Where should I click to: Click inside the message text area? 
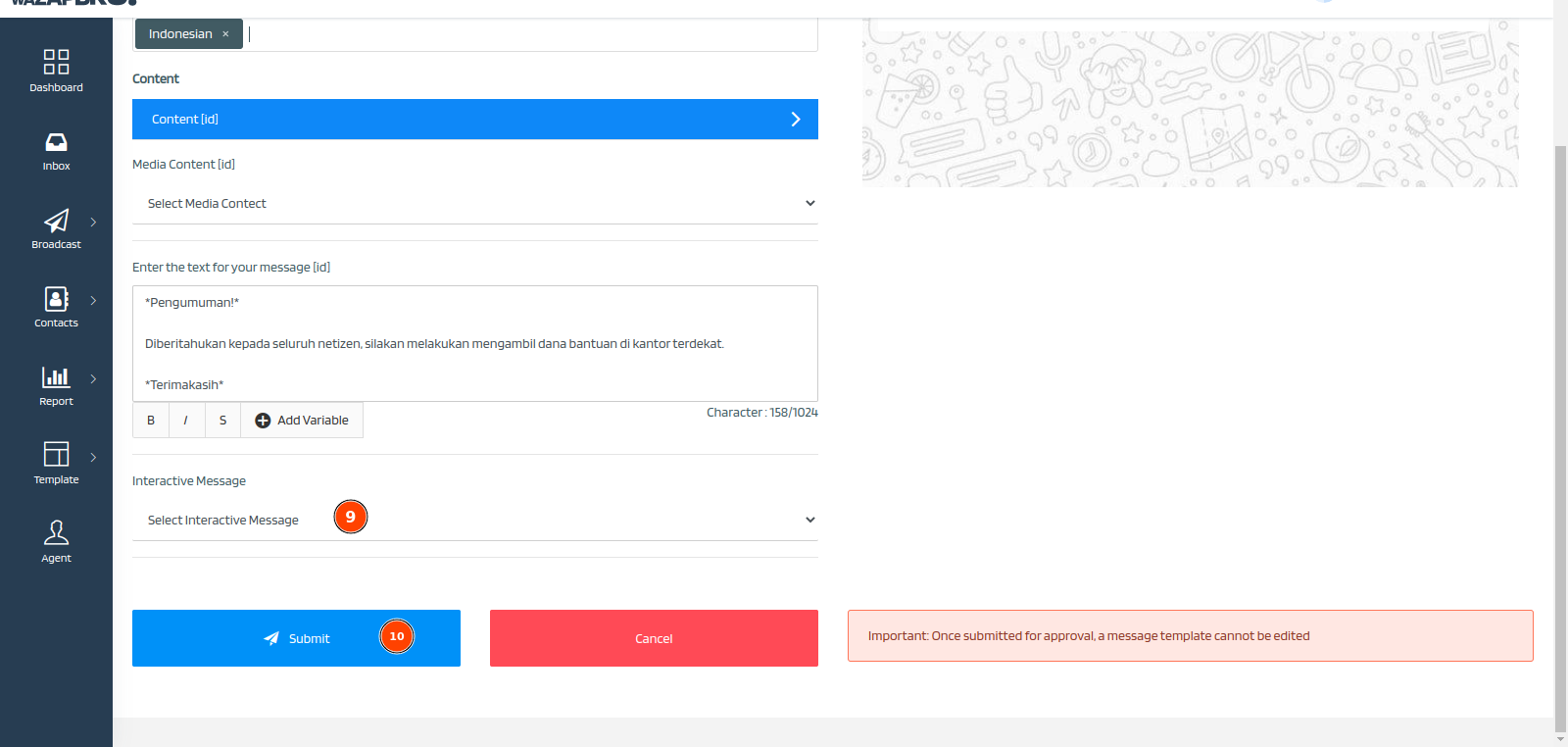[x=474, y=343]
